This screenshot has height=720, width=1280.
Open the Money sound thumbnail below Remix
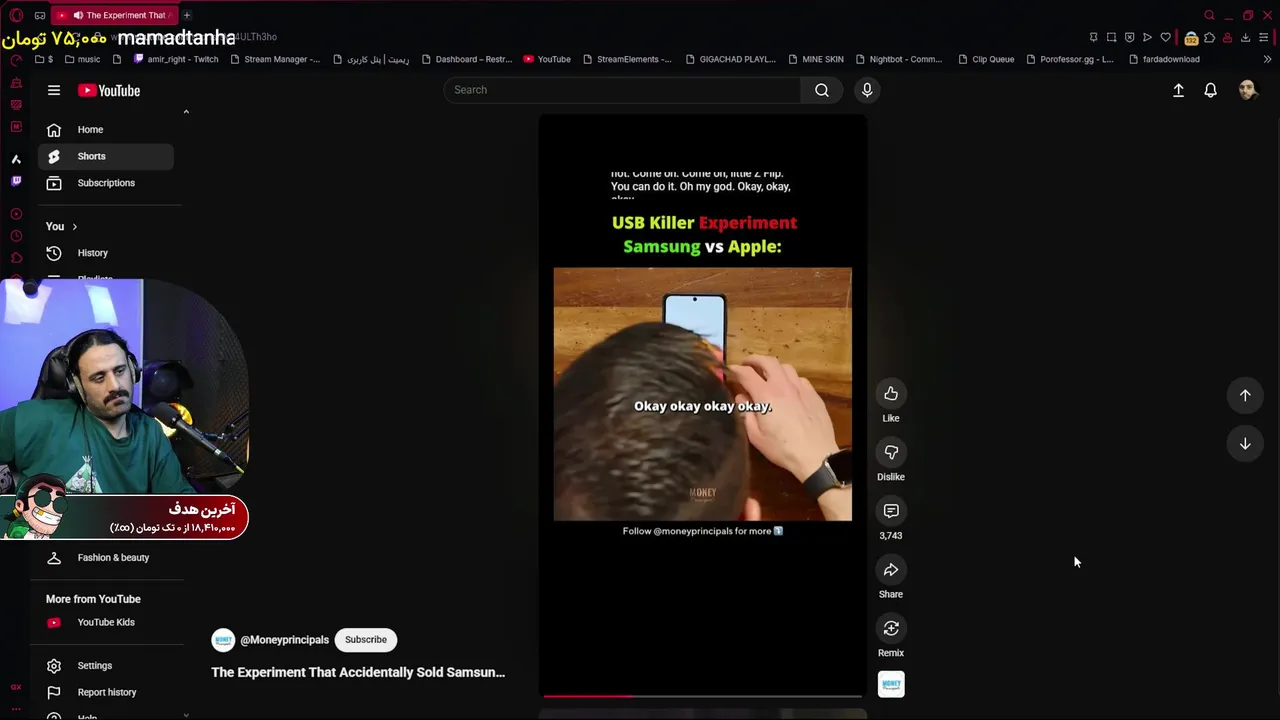891,684
